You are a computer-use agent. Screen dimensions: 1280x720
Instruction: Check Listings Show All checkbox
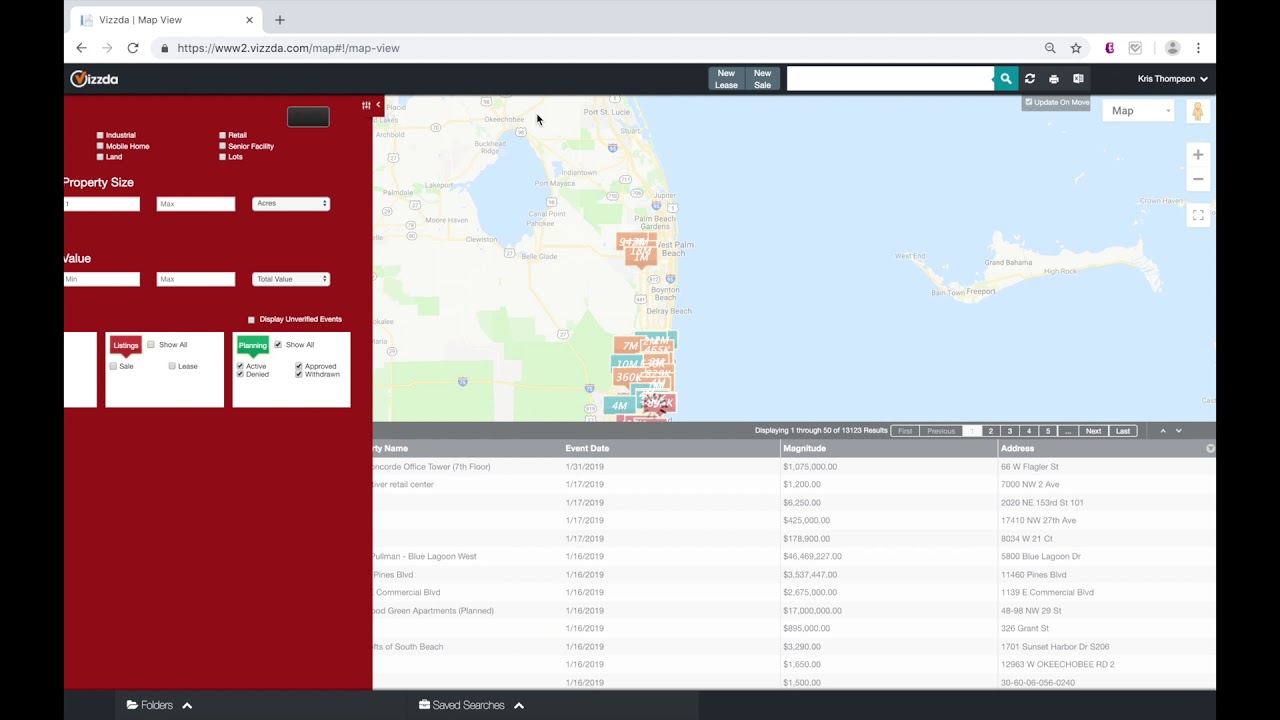[151, 345]
